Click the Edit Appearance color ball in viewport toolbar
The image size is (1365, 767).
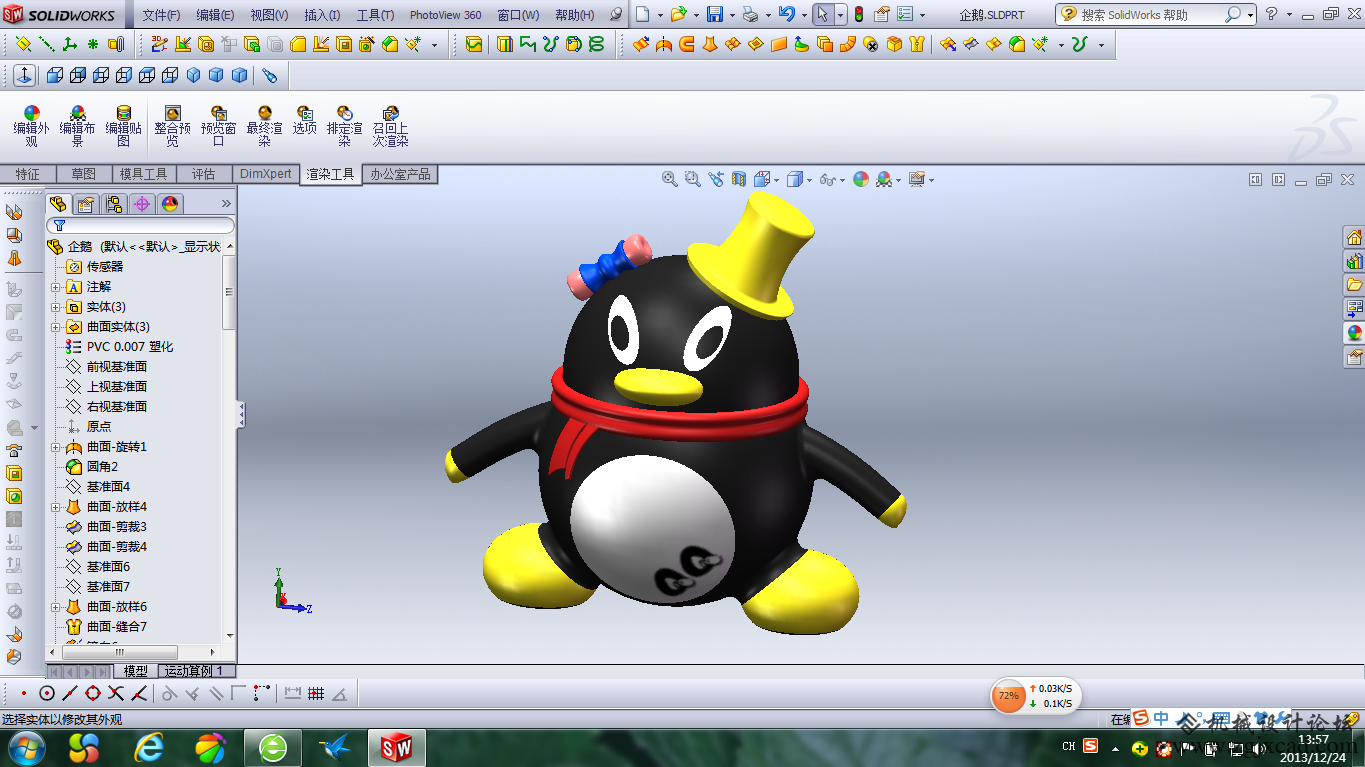click(860, 179)
